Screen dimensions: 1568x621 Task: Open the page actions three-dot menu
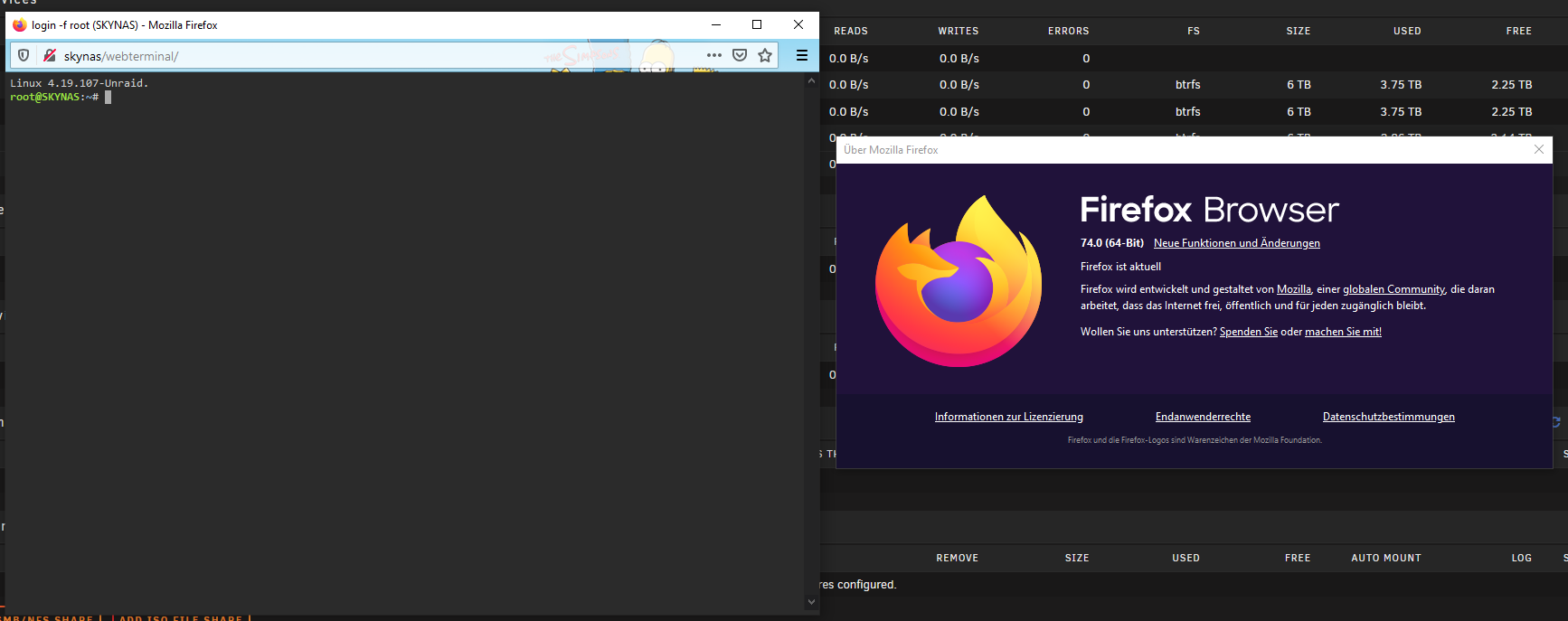pos(714,55)
